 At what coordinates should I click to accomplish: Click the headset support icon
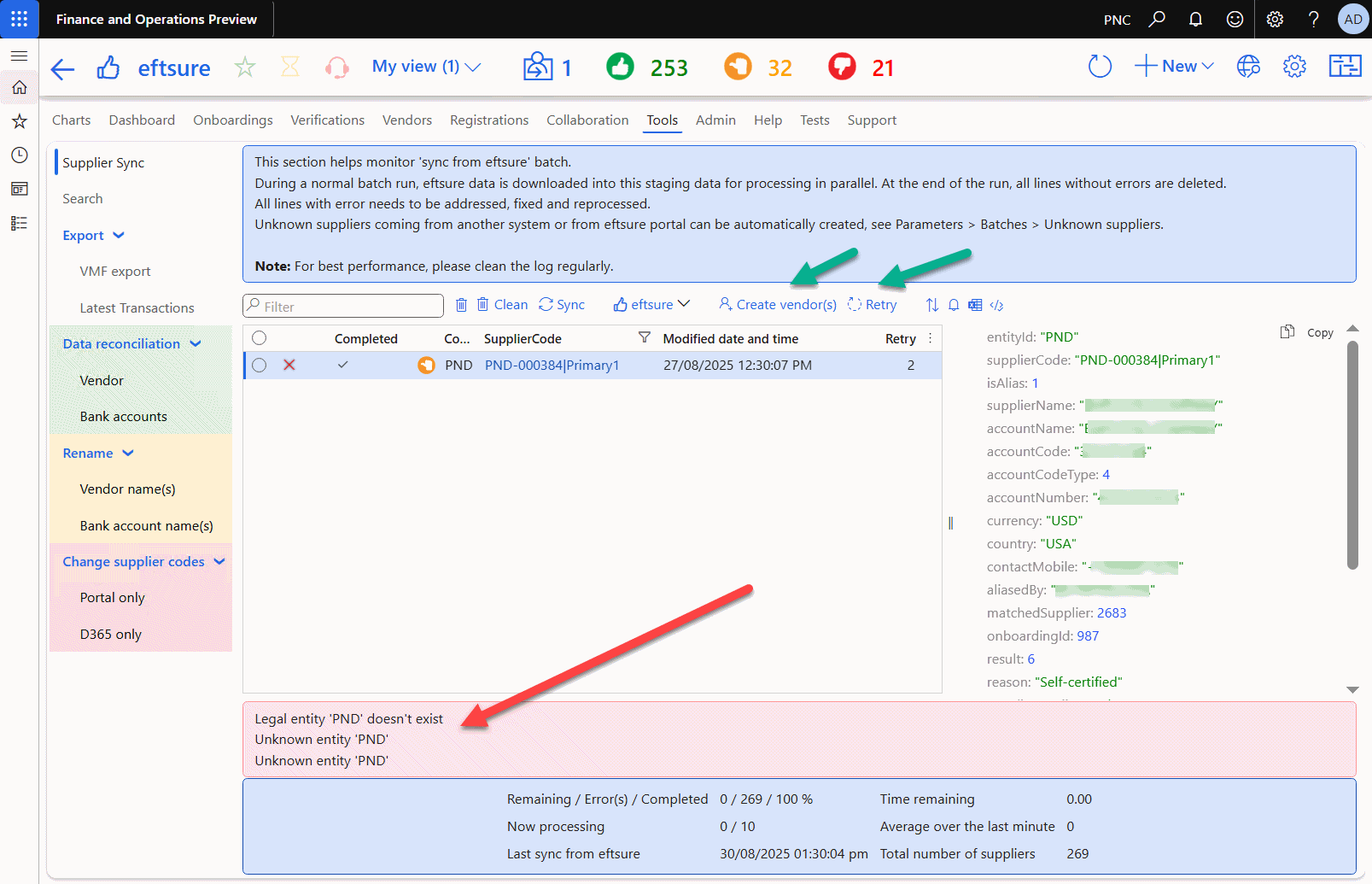tap(337, 67)
